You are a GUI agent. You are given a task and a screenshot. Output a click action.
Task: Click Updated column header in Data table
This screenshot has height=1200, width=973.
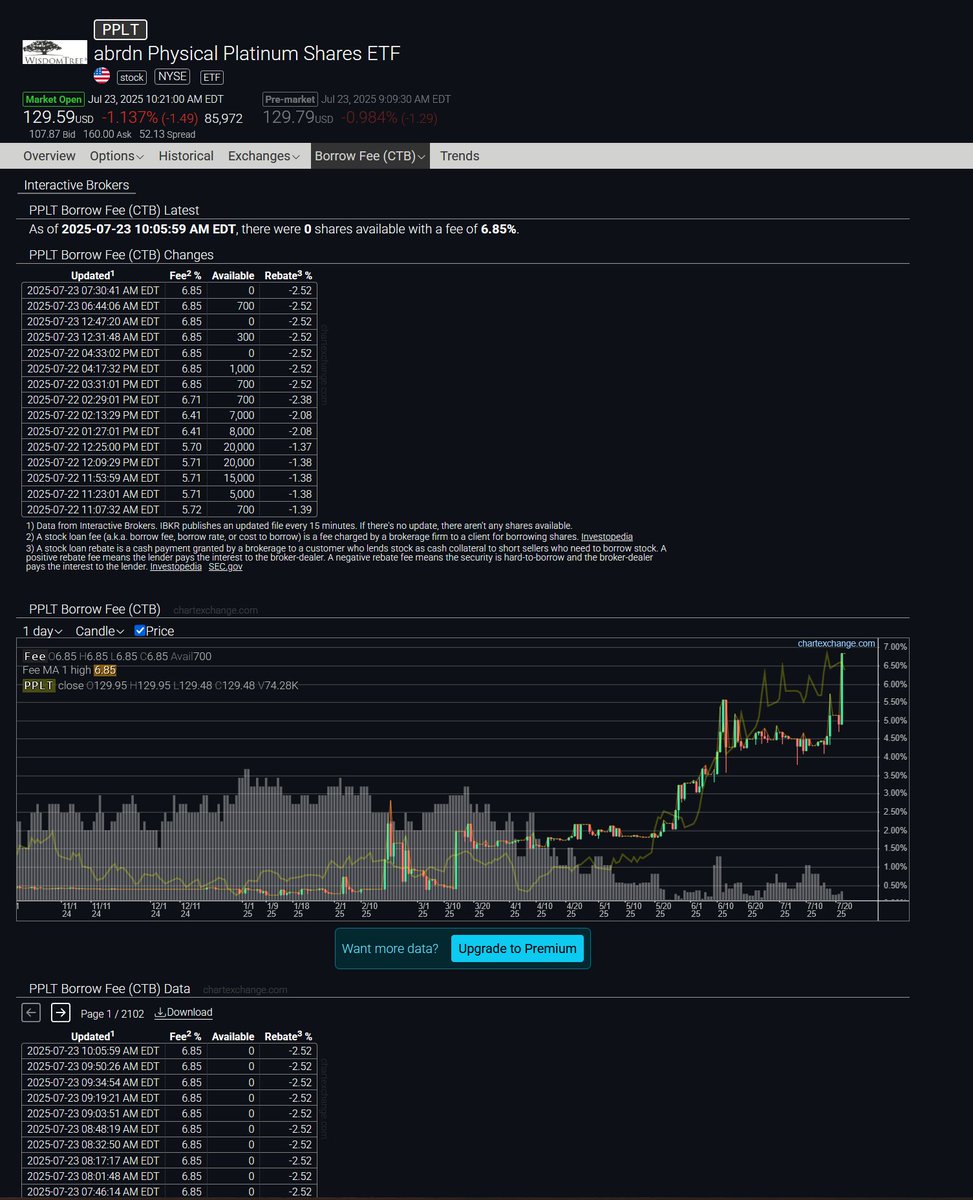click(x=93, y=1036)
